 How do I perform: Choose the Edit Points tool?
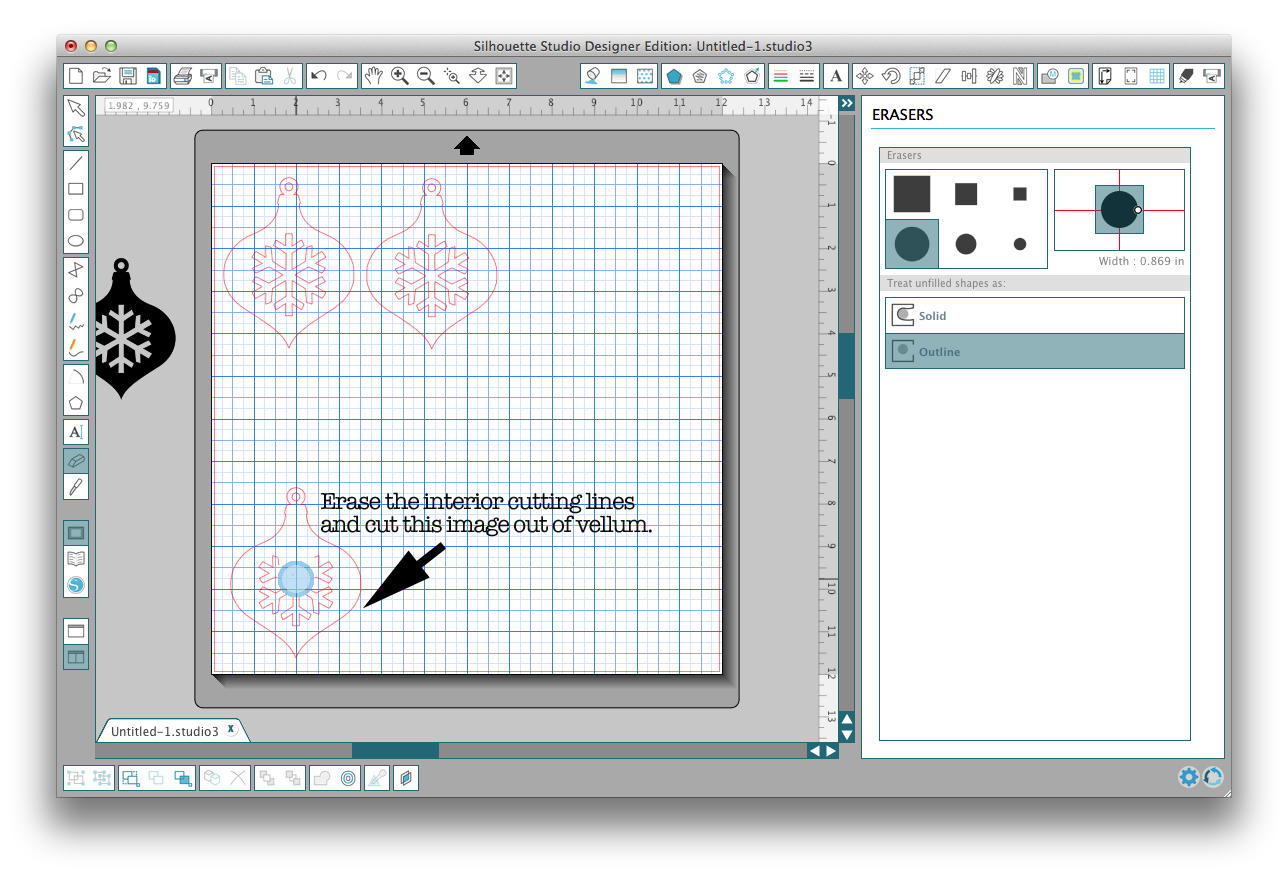[76, 134]
